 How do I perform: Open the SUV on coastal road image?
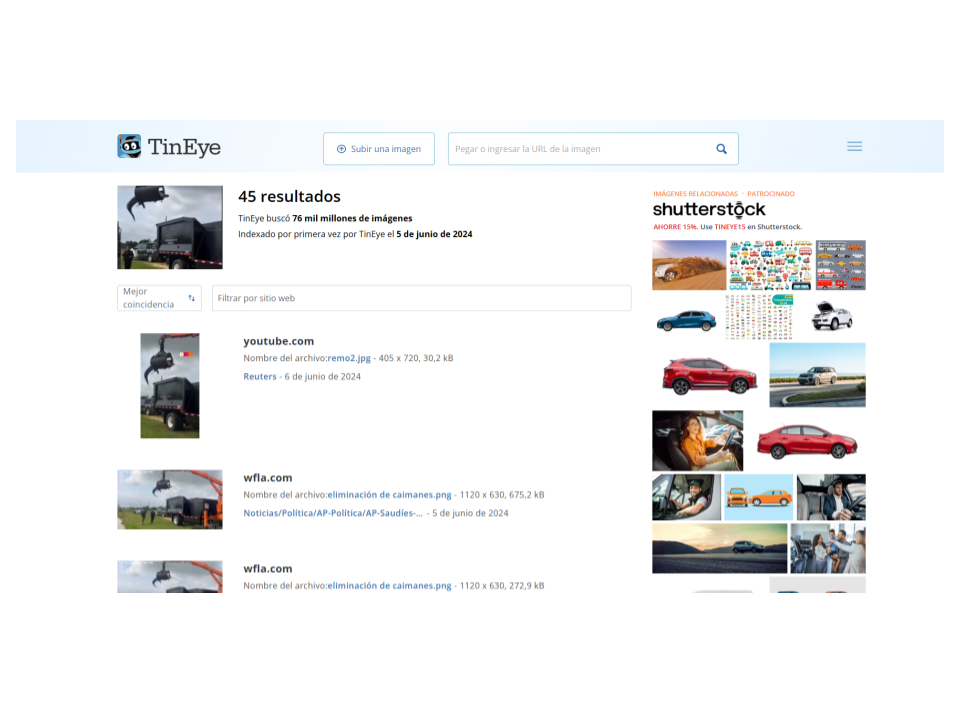(817, 375)
